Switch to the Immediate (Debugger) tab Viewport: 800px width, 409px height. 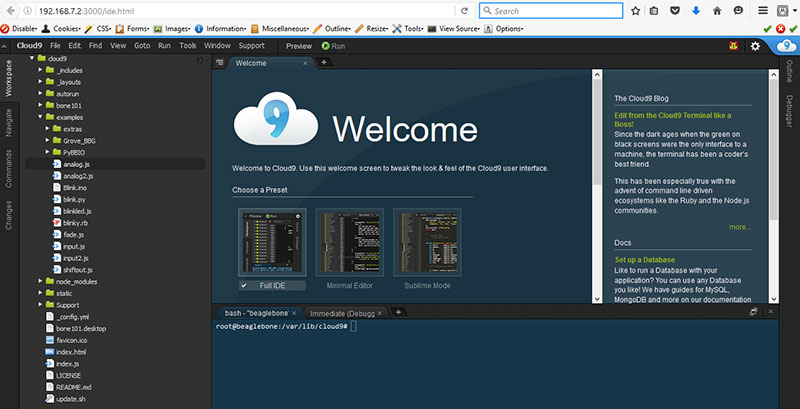tap(342, 312)
